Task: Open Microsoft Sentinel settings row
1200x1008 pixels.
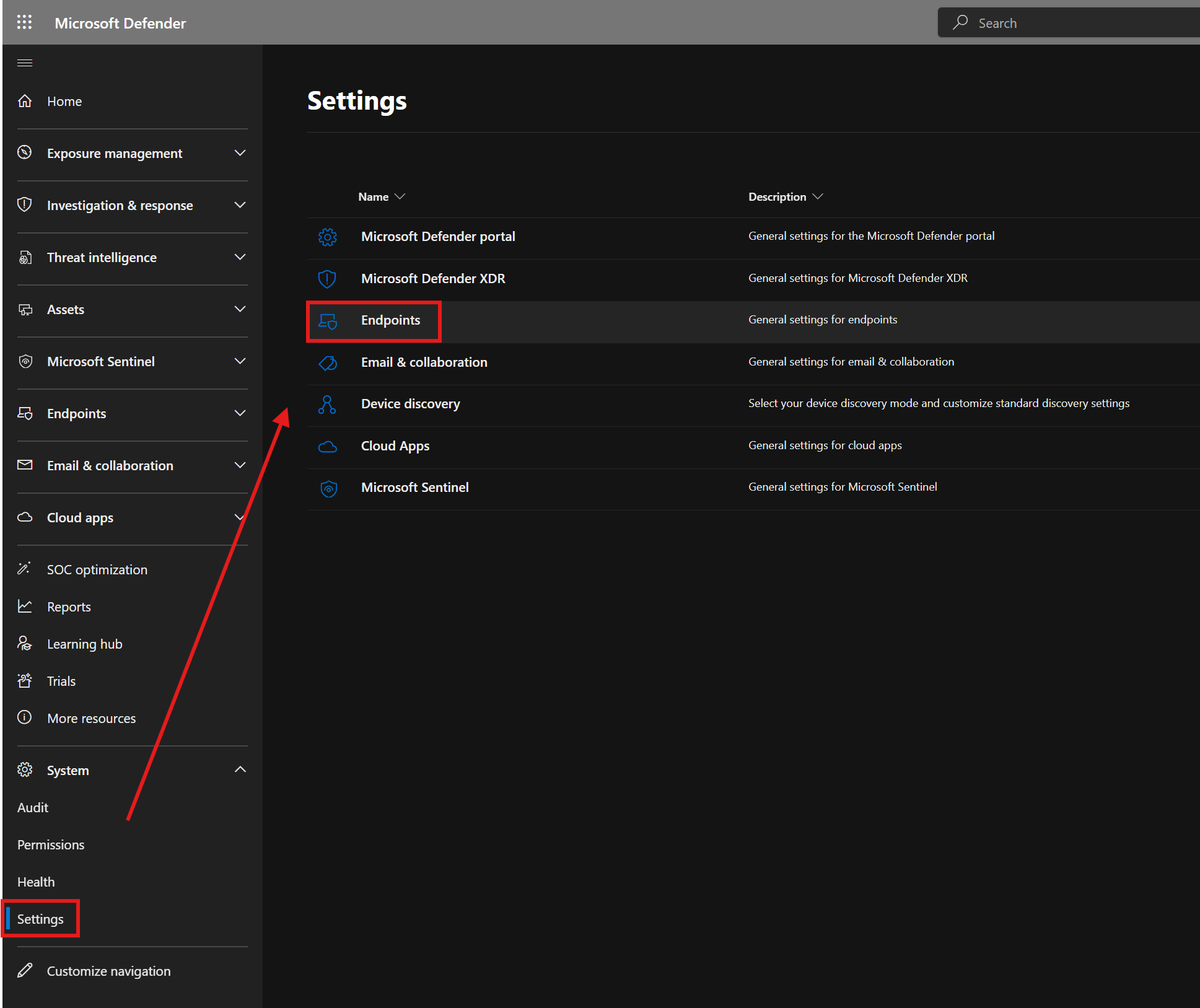Action: [753, 489]
